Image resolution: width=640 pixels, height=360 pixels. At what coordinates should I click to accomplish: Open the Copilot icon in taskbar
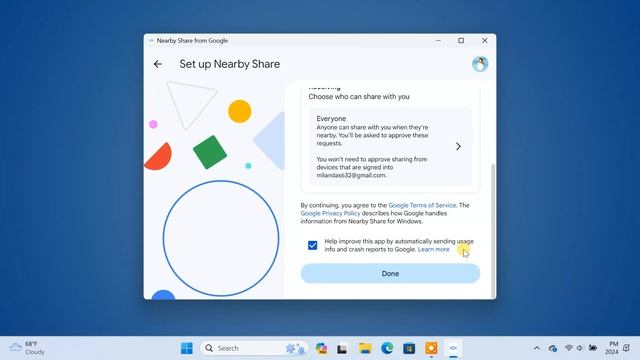[x=321, y=348]
